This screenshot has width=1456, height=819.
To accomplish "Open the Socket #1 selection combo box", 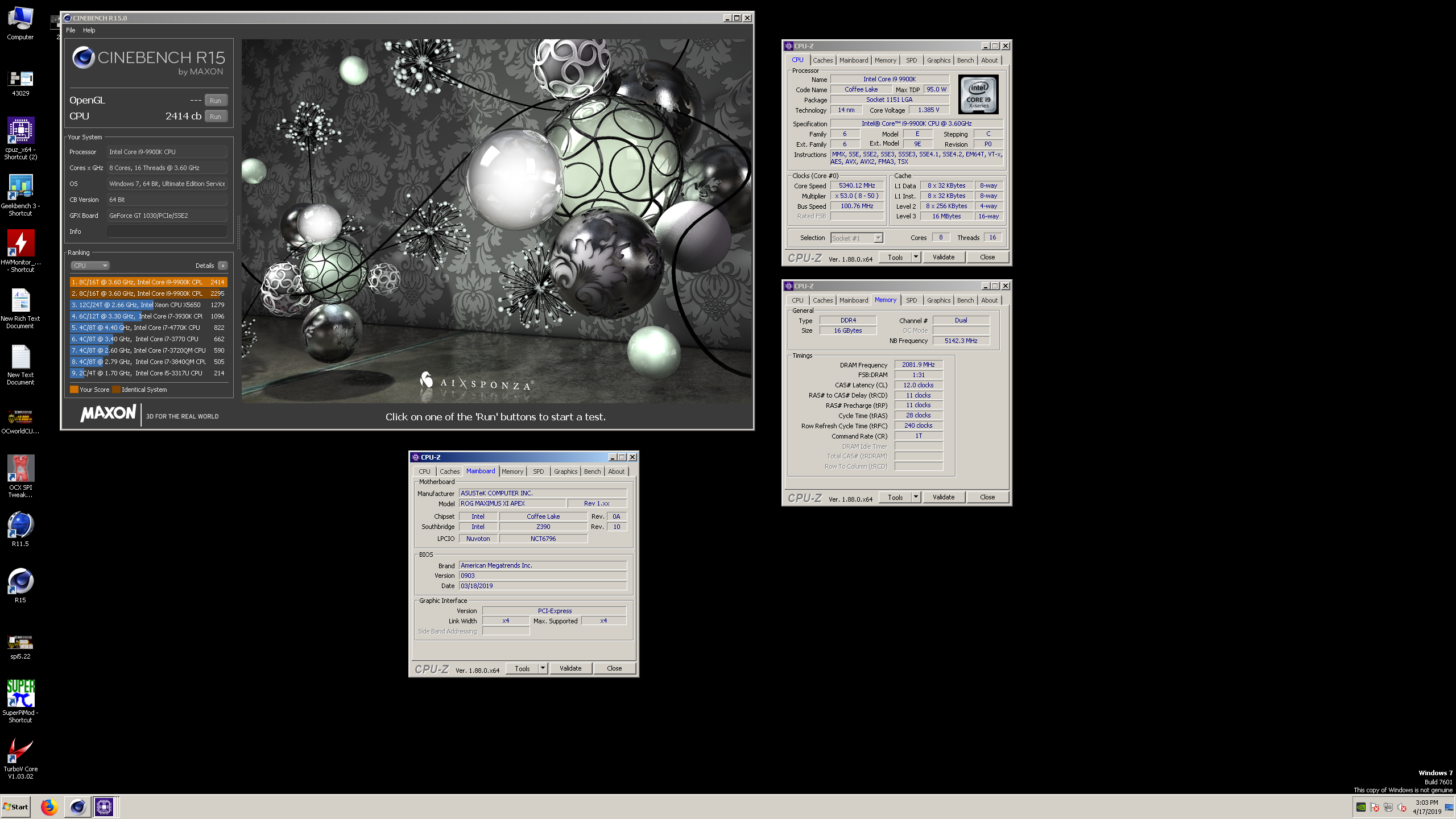I will click(x=857, y=238).
